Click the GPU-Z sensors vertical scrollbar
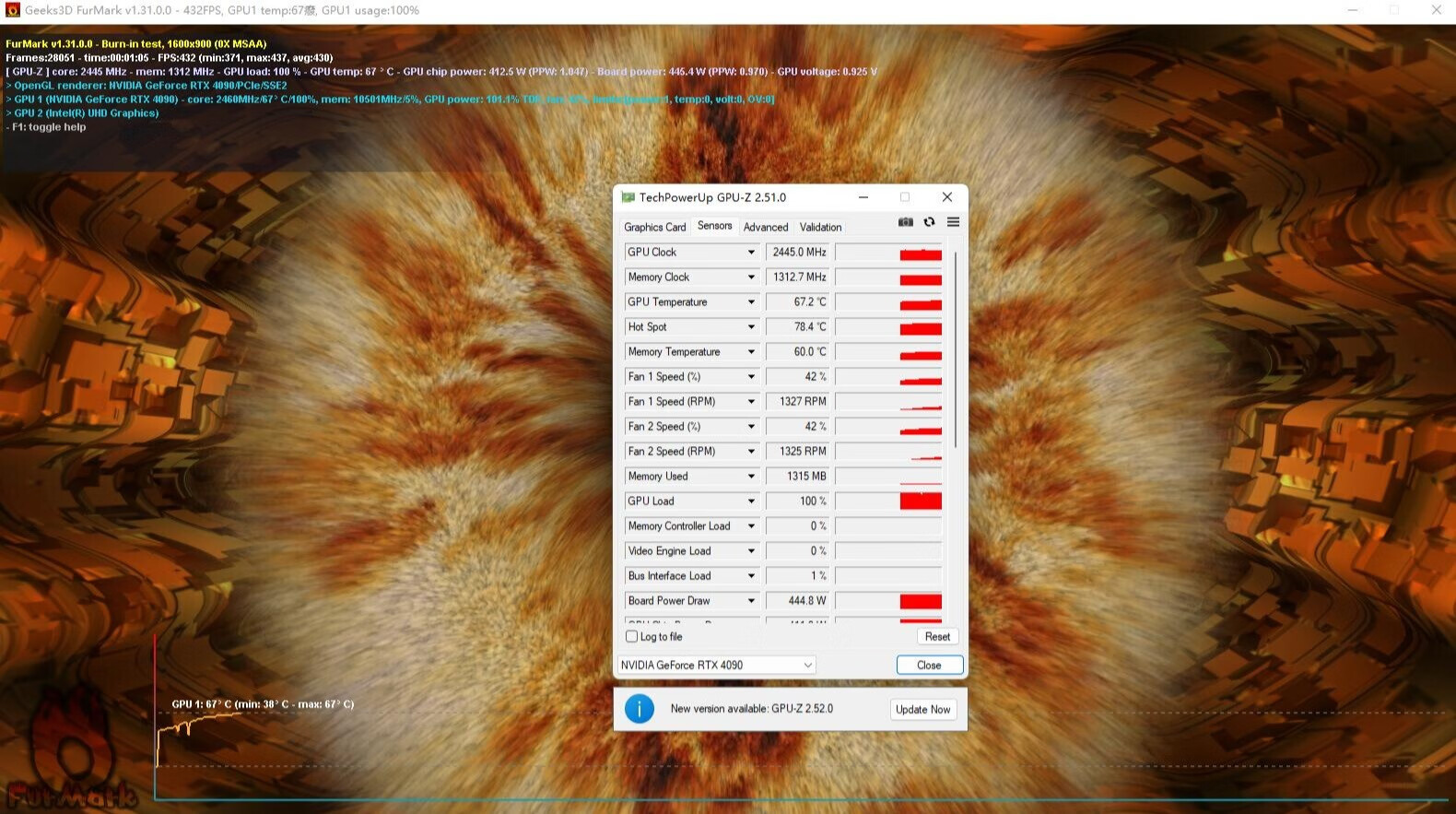Viewport: 1456px width, 814px height. [x=956, y=350]
